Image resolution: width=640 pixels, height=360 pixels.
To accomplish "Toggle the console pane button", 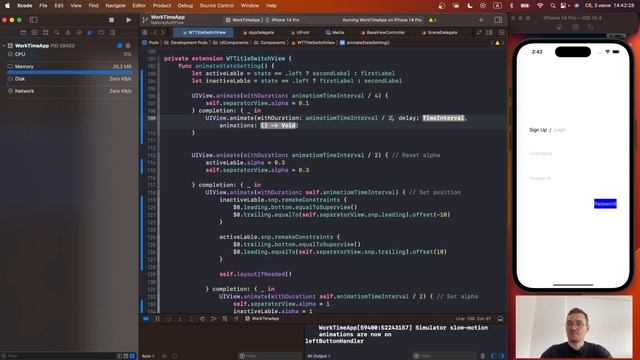I will point(501,356).
